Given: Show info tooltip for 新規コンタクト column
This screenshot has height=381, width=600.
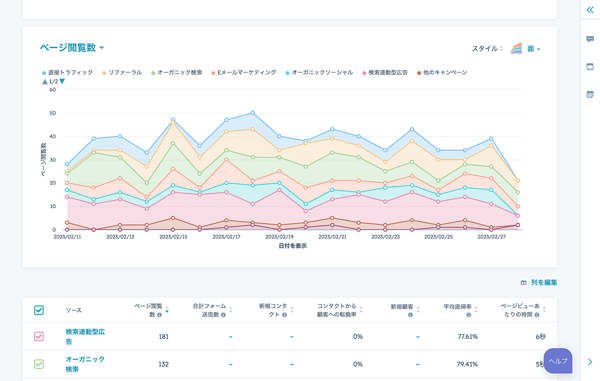Looking at the screenshot, I should point(284,315).
